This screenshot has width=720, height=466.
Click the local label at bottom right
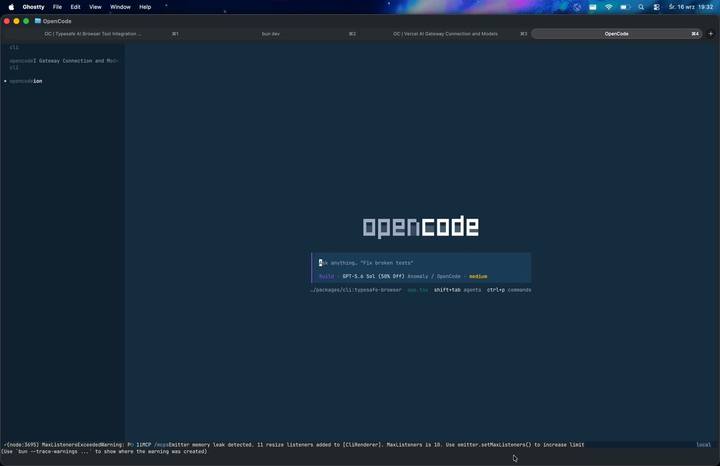pos(703,445)
